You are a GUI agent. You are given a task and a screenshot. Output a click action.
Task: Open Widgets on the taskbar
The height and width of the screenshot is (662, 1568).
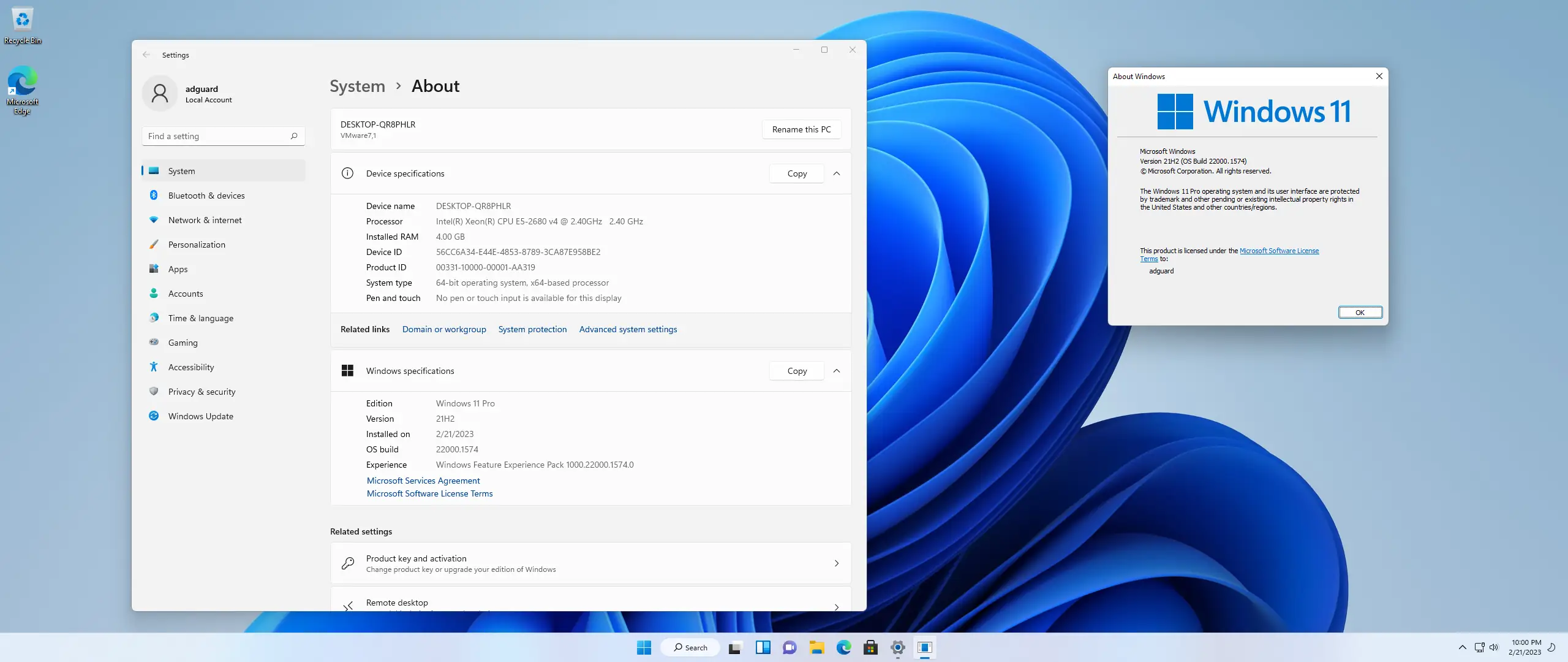point(763,647)
